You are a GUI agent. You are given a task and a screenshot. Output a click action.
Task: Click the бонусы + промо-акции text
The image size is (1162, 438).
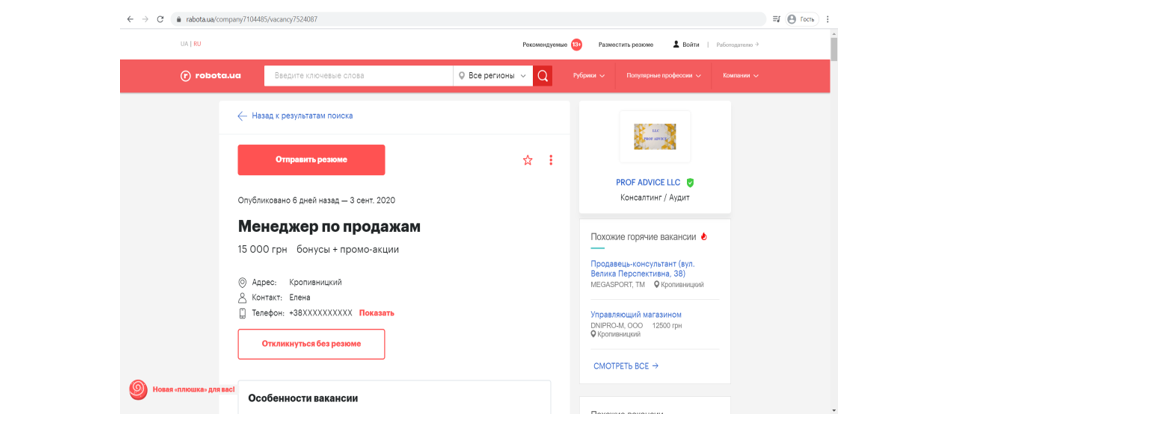(x=348, y=250)
